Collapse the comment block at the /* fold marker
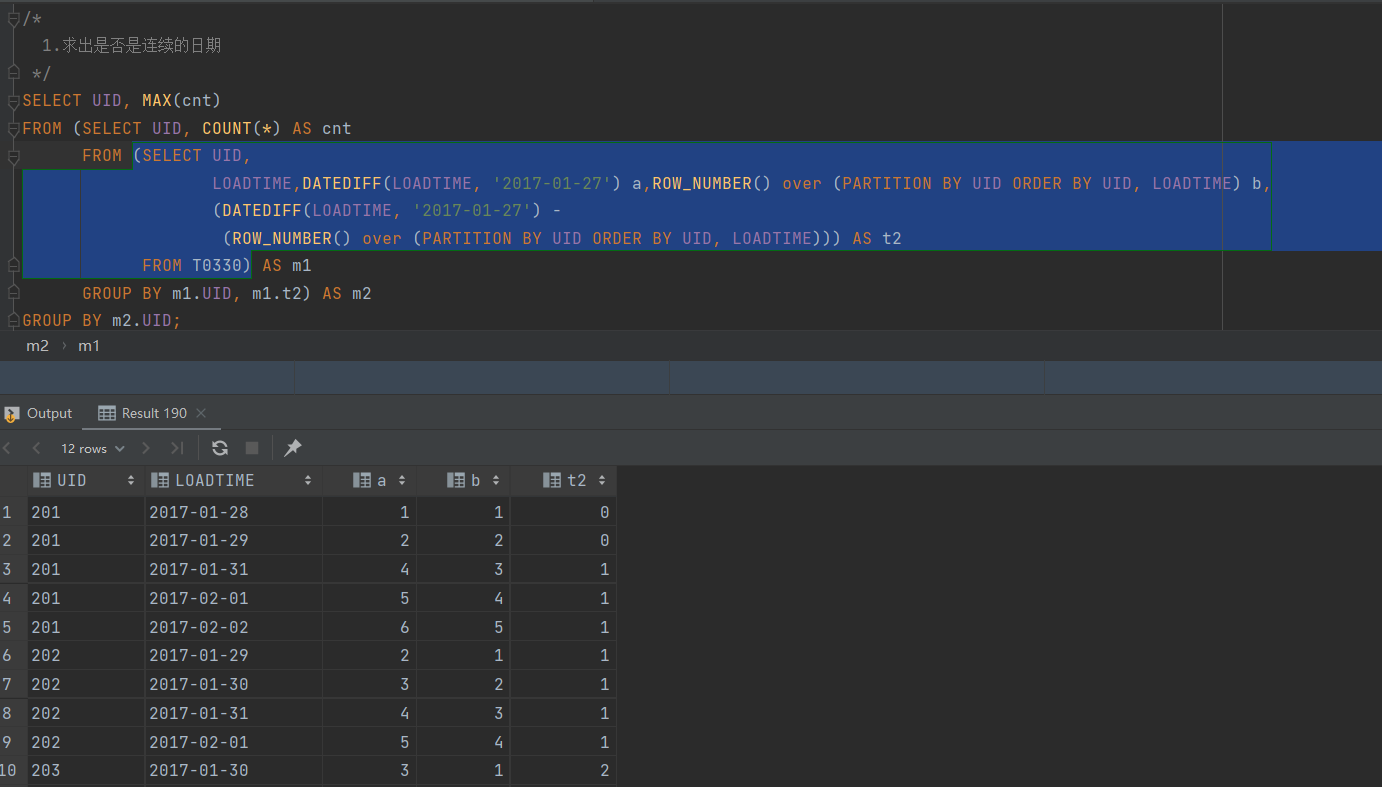Image resolution: width=1382 pixels, height=787 pixels. point(13,17)
